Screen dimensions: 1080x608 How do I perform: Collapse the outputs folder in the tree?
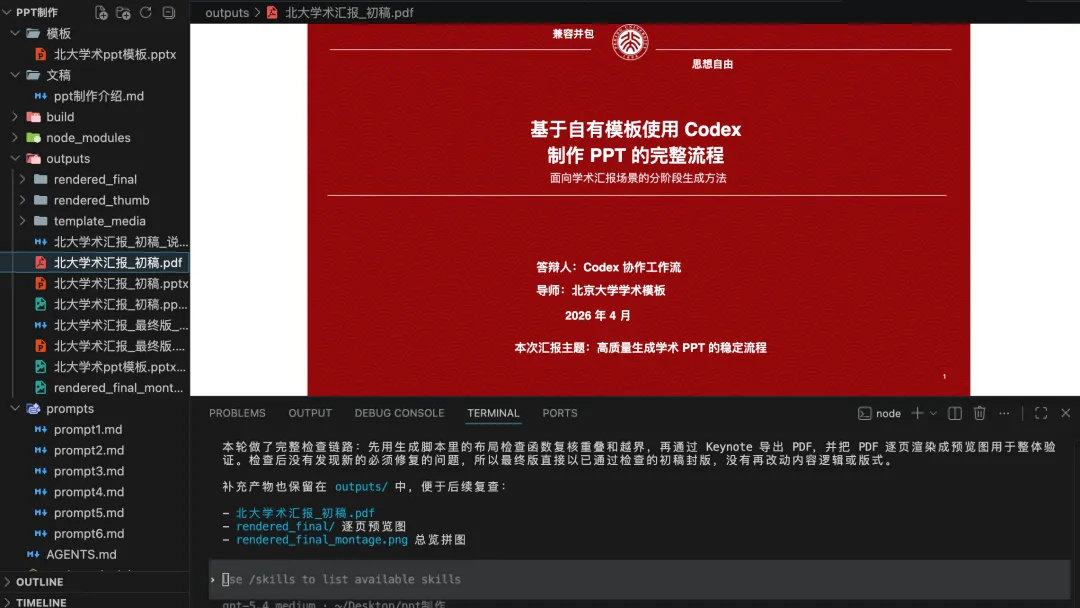point(14,158)
